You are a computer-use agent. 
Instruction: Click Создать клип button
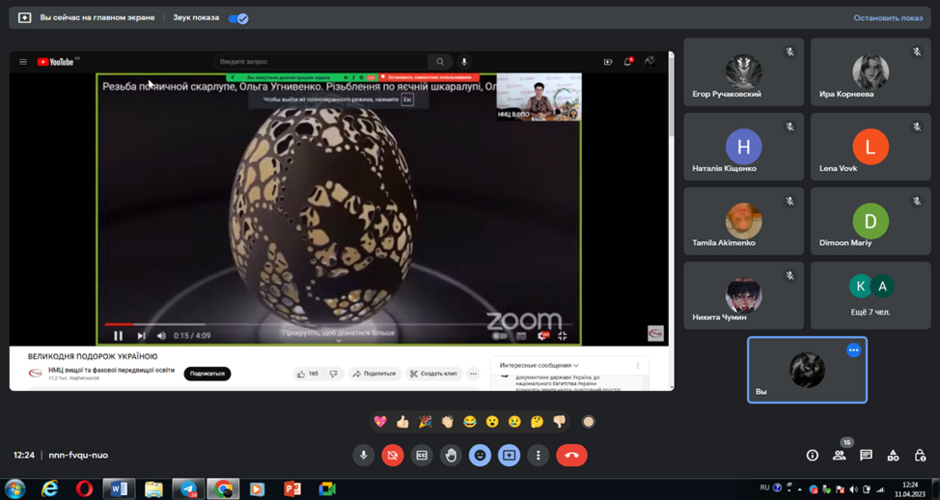point(433,374)
